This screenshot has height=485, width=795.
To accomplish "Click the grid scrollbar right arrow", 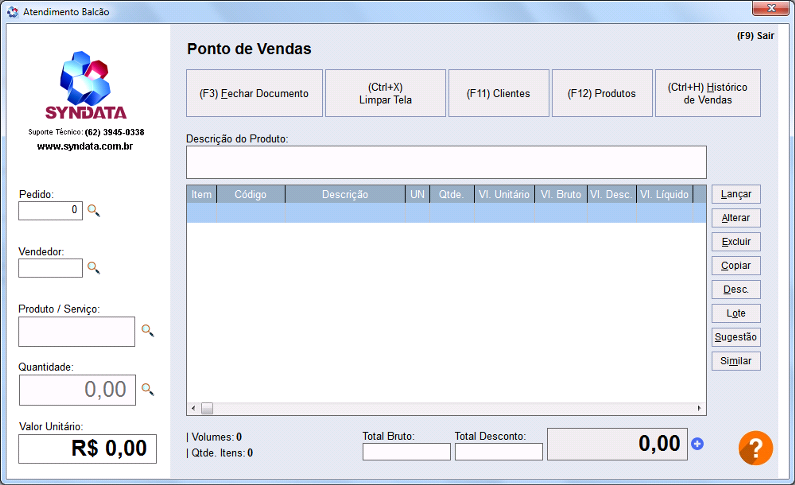I will pos(699,408).
